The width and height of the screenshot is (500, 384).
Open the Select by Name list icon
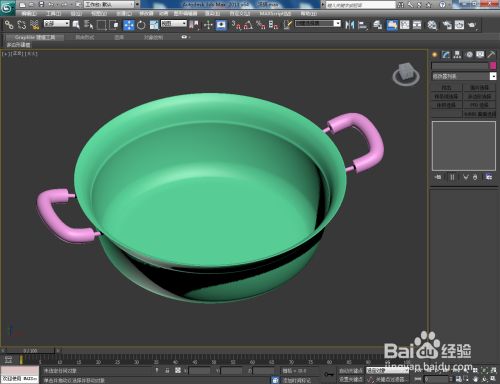tap(89, 25)
